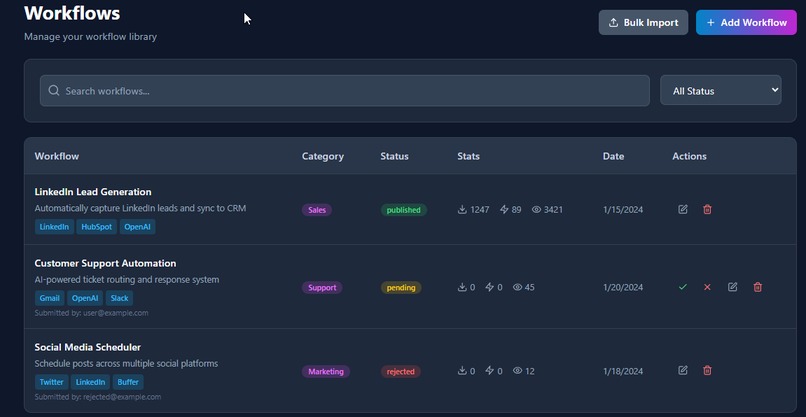Click the Bulk Import button
Image resolution: width=806 pixels, height=417 pixels.
click(643, 23)
